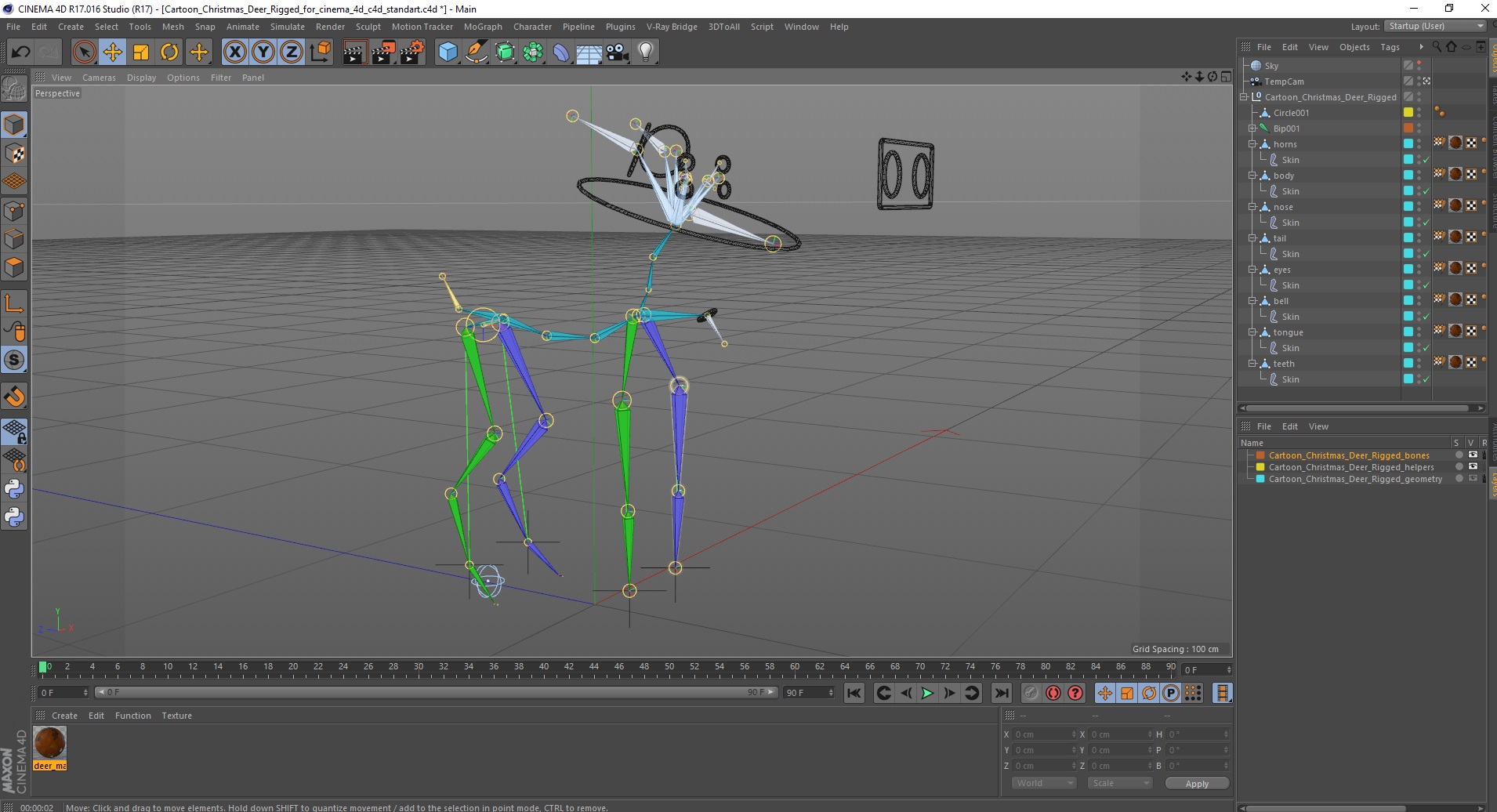The height and width of the screenshot is (812, 1497).
Task: Open the Character menu
Action: coord(532,27)
